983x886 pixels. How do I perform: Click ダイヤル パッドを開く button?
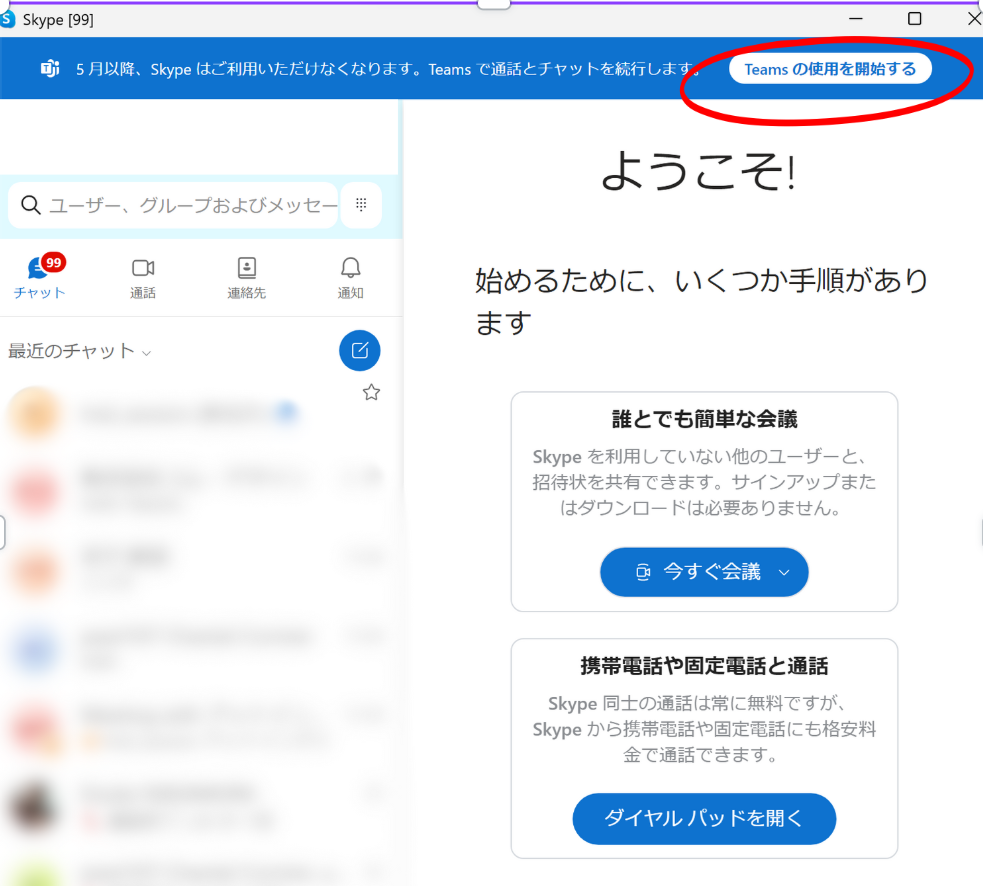click(704, 818)
